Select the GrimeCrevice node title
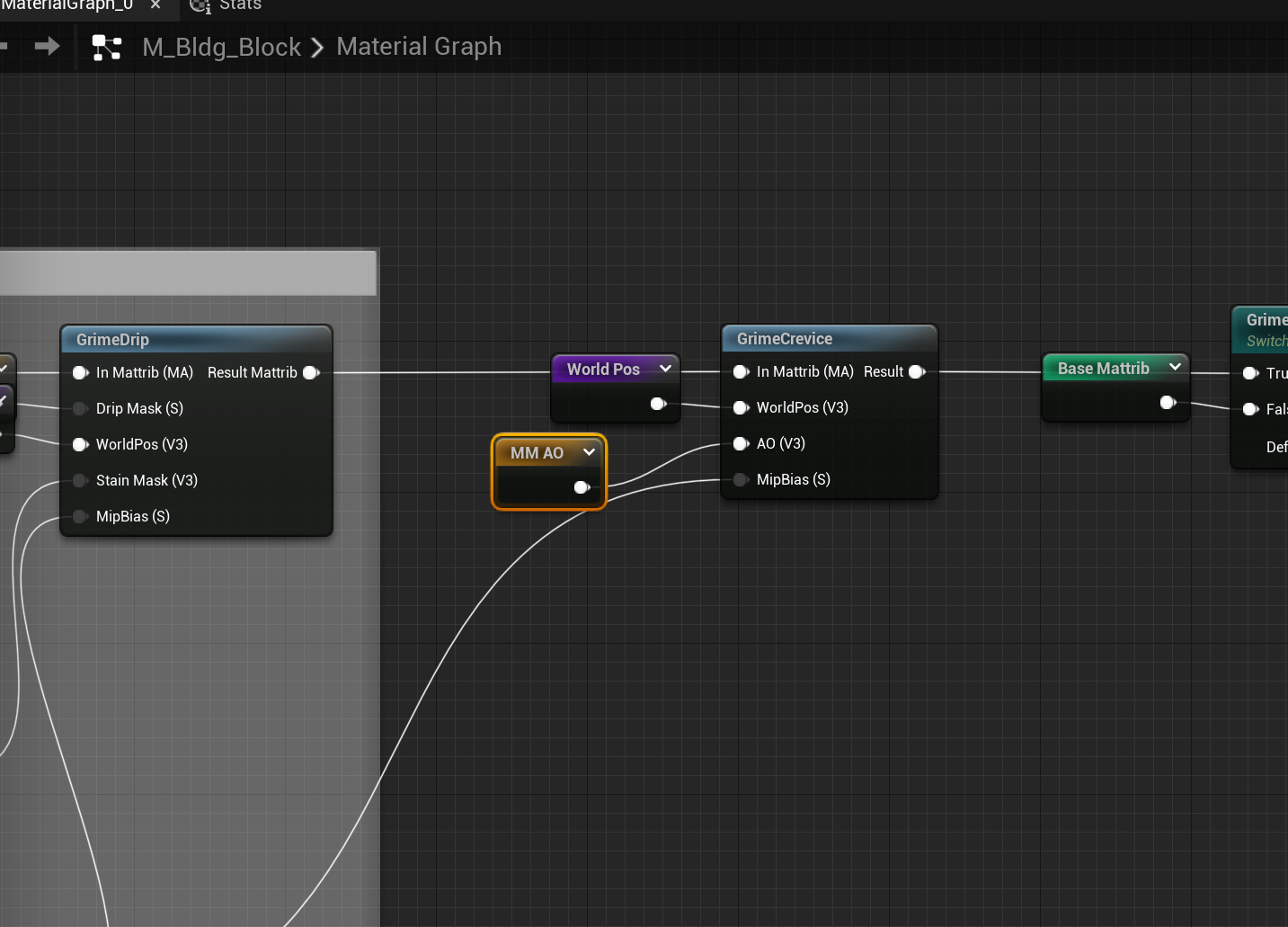This screenshot has height=927, width=1288. (x=785, y=339)
